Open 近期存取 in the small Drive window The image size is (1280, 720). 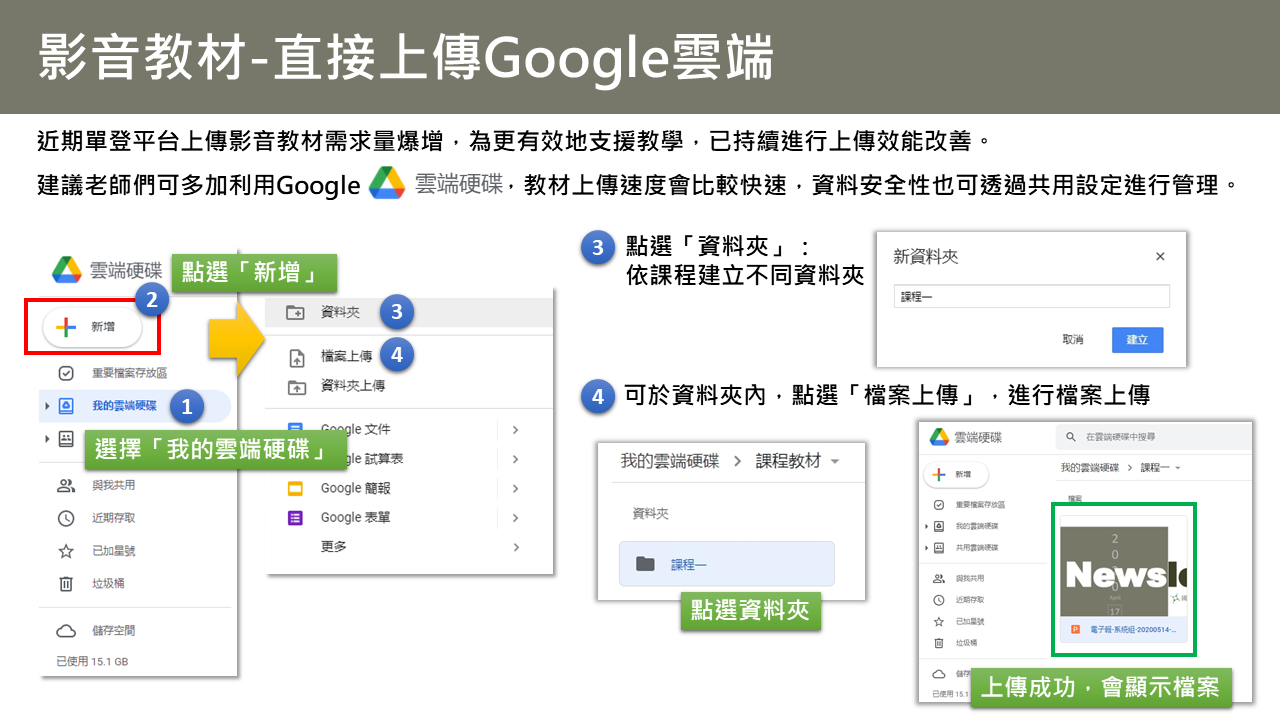[x=969, y=600]
